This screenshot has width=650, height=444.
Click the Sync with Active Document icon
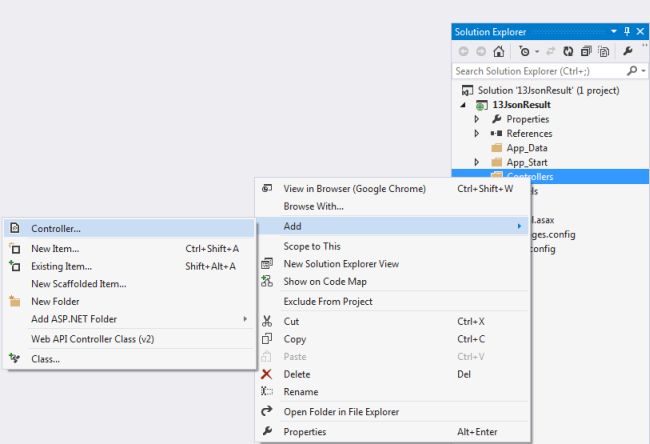[551, 51]
